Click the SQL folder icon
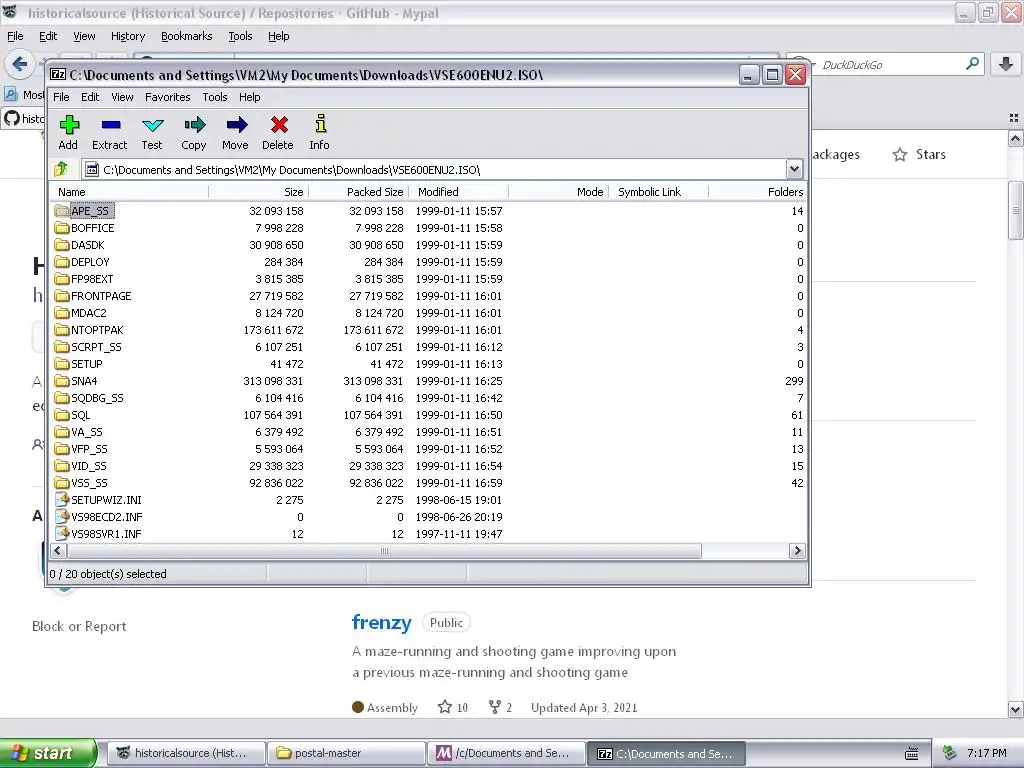 click(x=62, y=414)
